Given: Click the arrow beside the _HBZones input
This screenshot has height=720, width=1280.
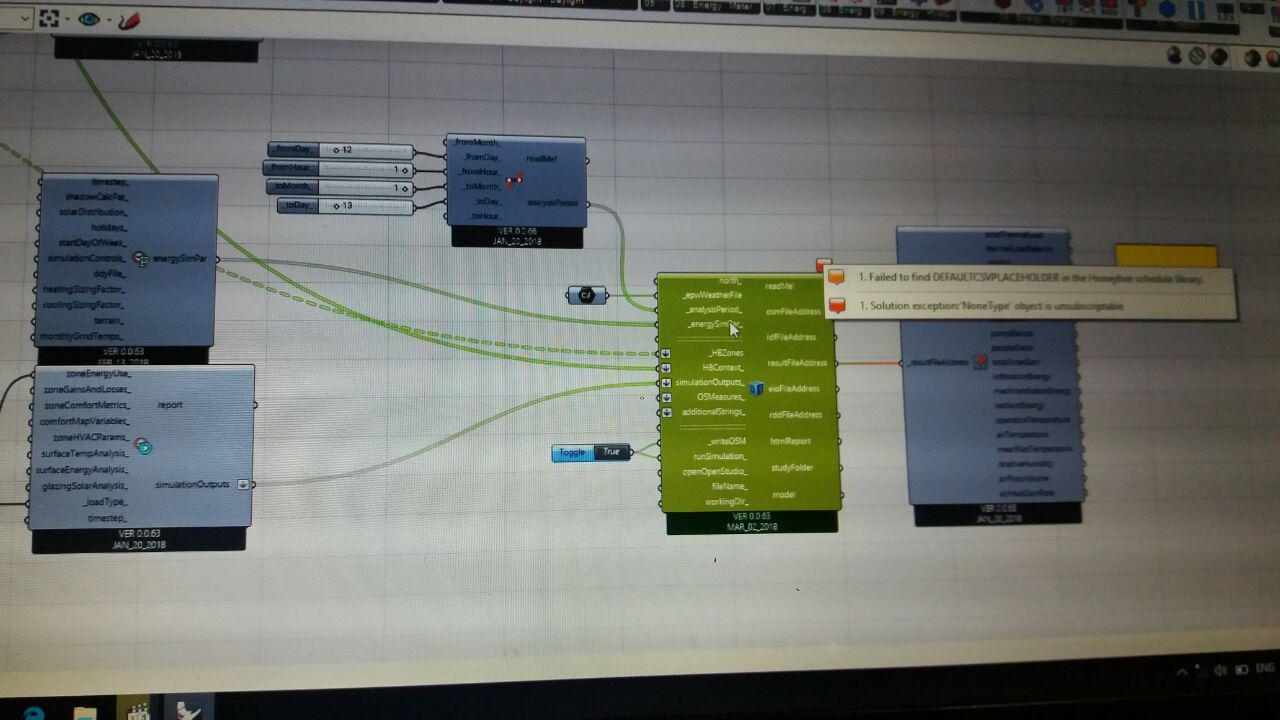Looking at the screenshot, I should coord(666,353).
